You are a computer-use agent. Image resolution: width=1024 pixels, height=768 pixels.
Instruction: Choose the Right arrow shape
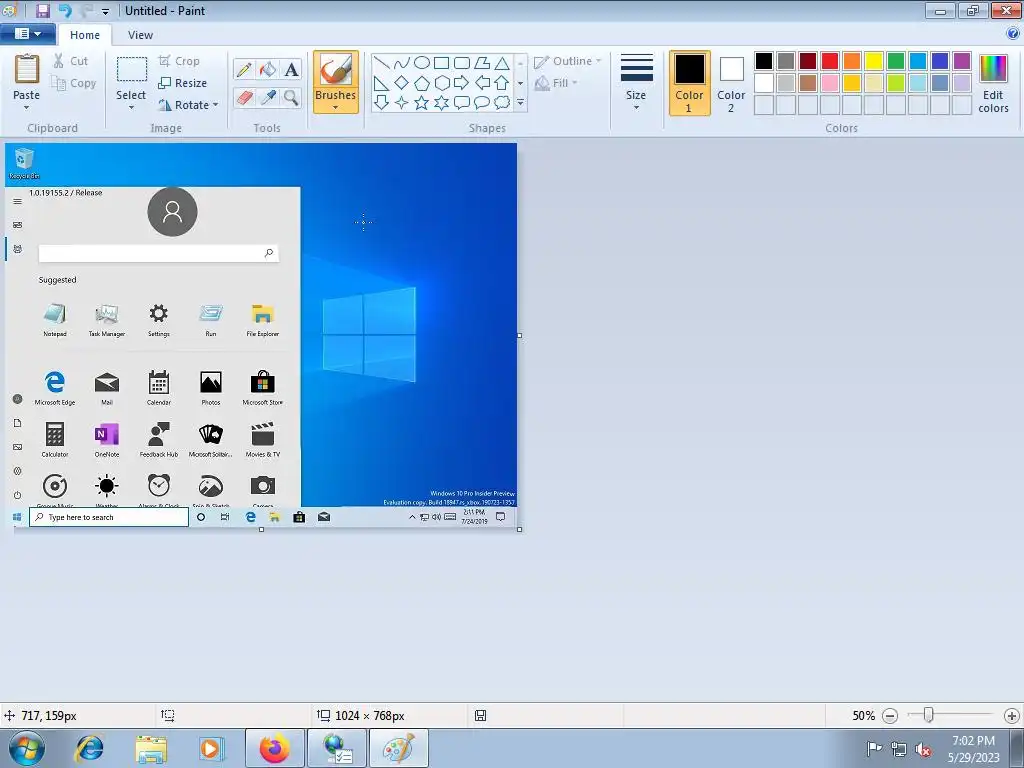coord(462,83)
